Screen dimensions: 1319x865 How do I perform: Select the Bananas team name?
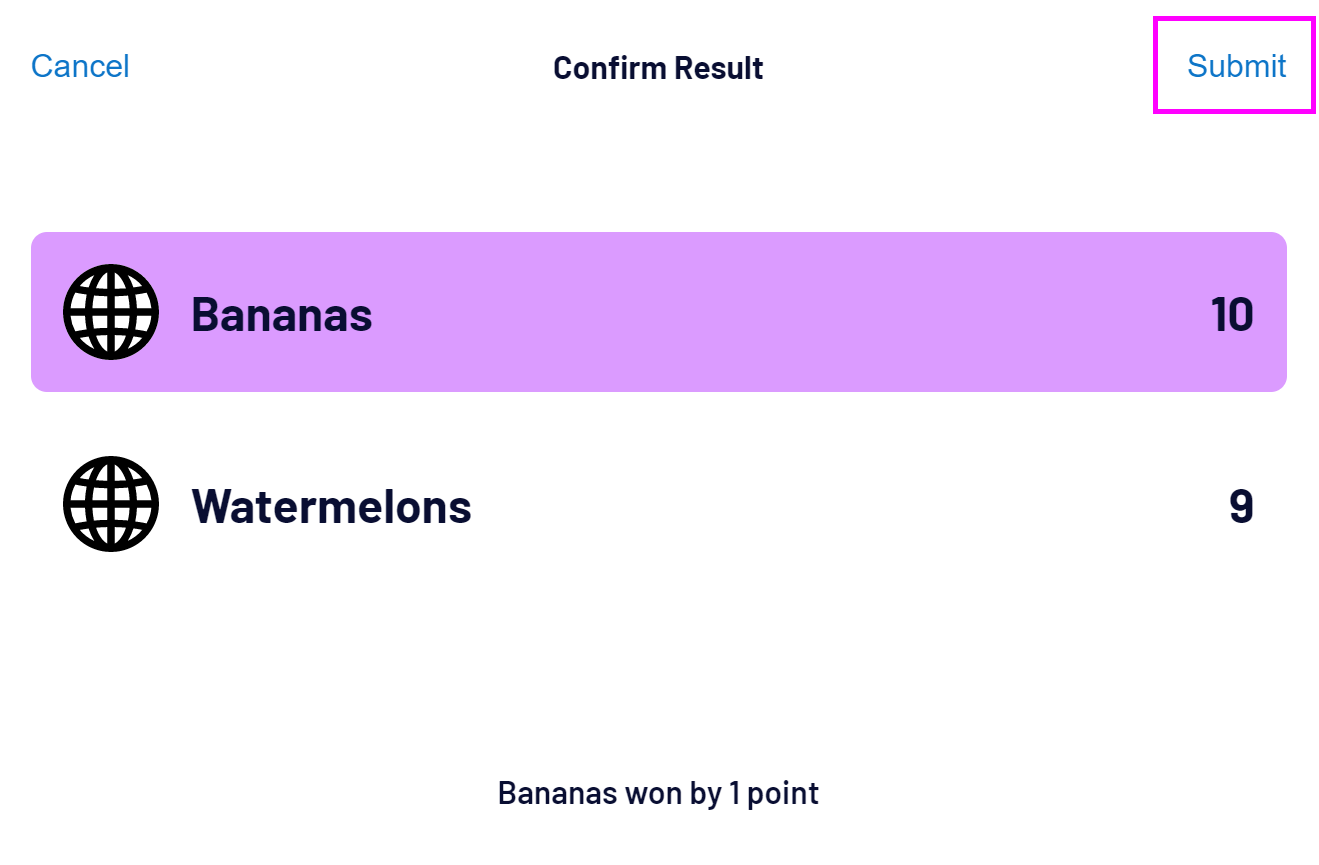tap(282, 314)
